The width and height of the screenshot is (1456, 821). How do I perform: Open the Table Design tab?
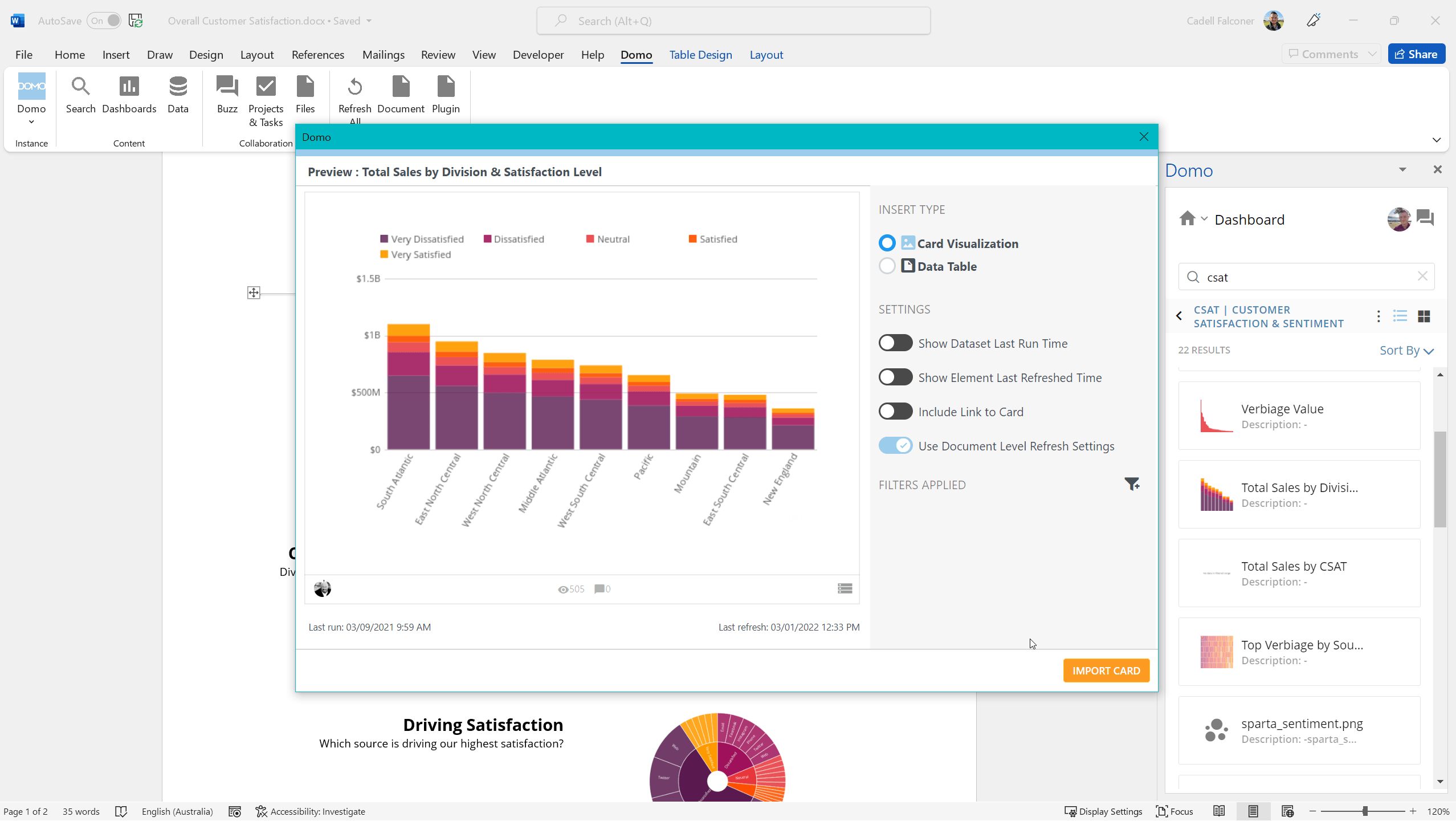[700, 55]
